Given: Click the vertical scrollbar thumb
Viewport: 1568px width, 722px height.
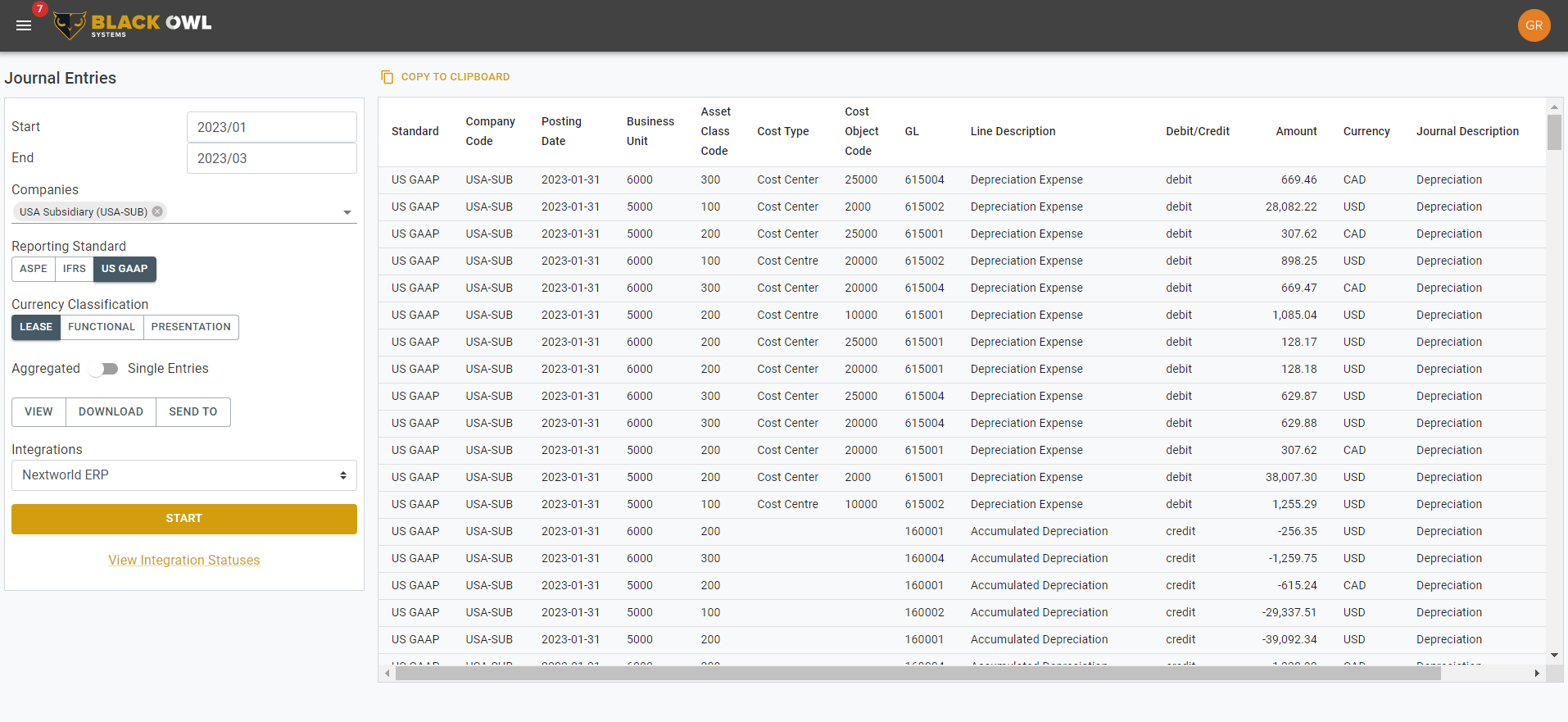Looking at the screenshot, I should (1554, 132).
